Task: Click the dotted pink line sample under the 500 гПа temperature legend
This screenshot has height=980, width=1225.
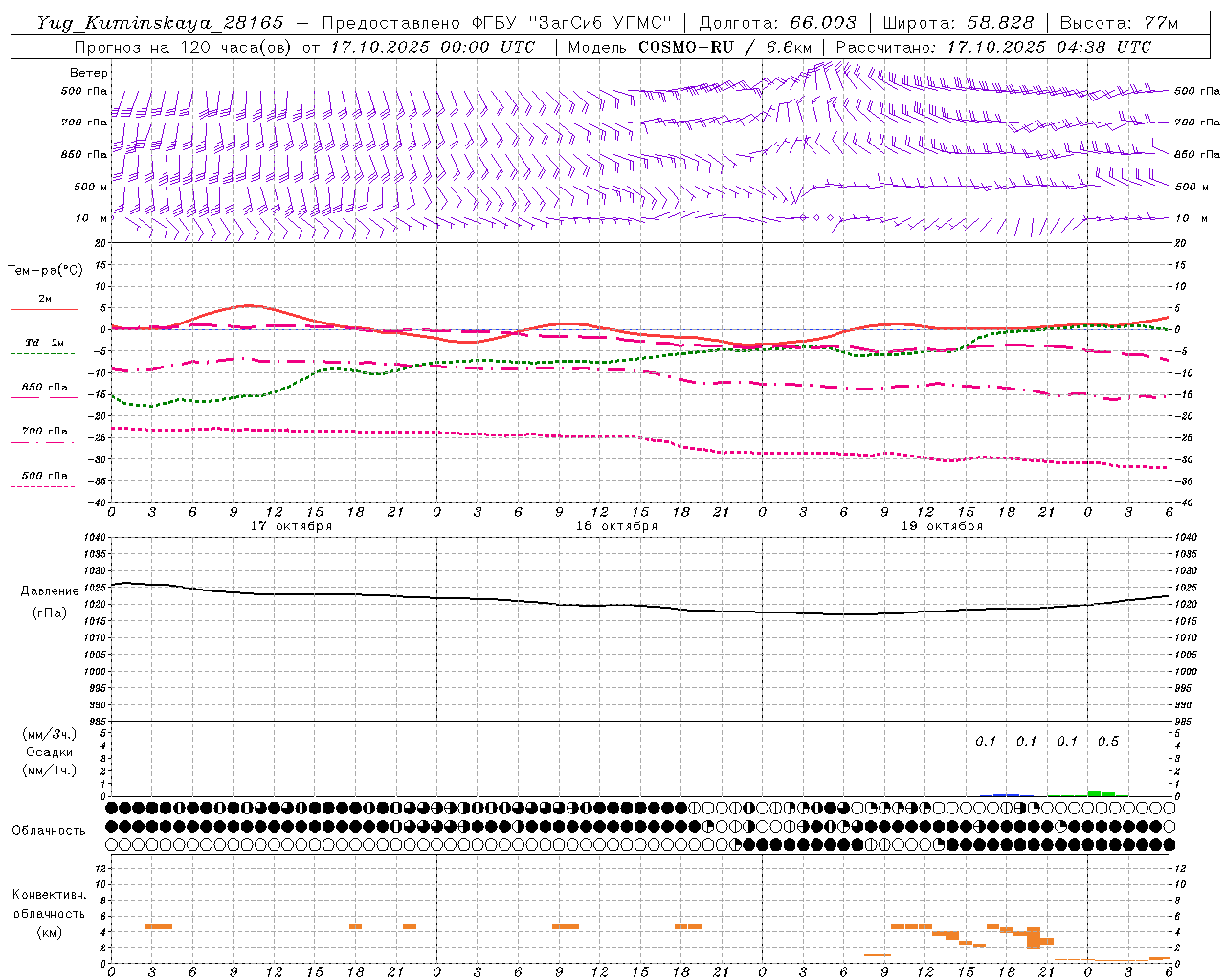Action: point(42,486)
